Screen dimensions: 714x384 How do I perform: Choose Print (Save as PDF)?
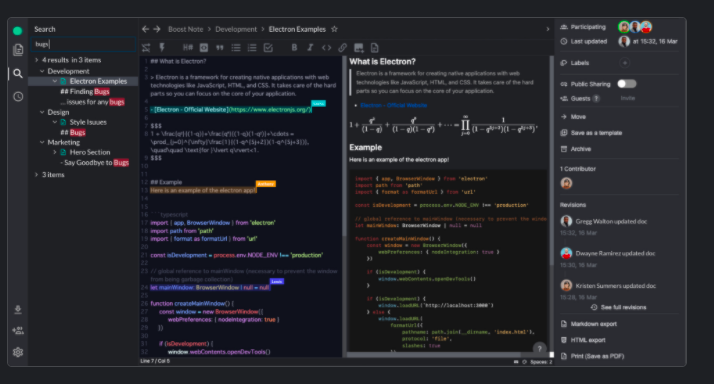coord(597,356)
